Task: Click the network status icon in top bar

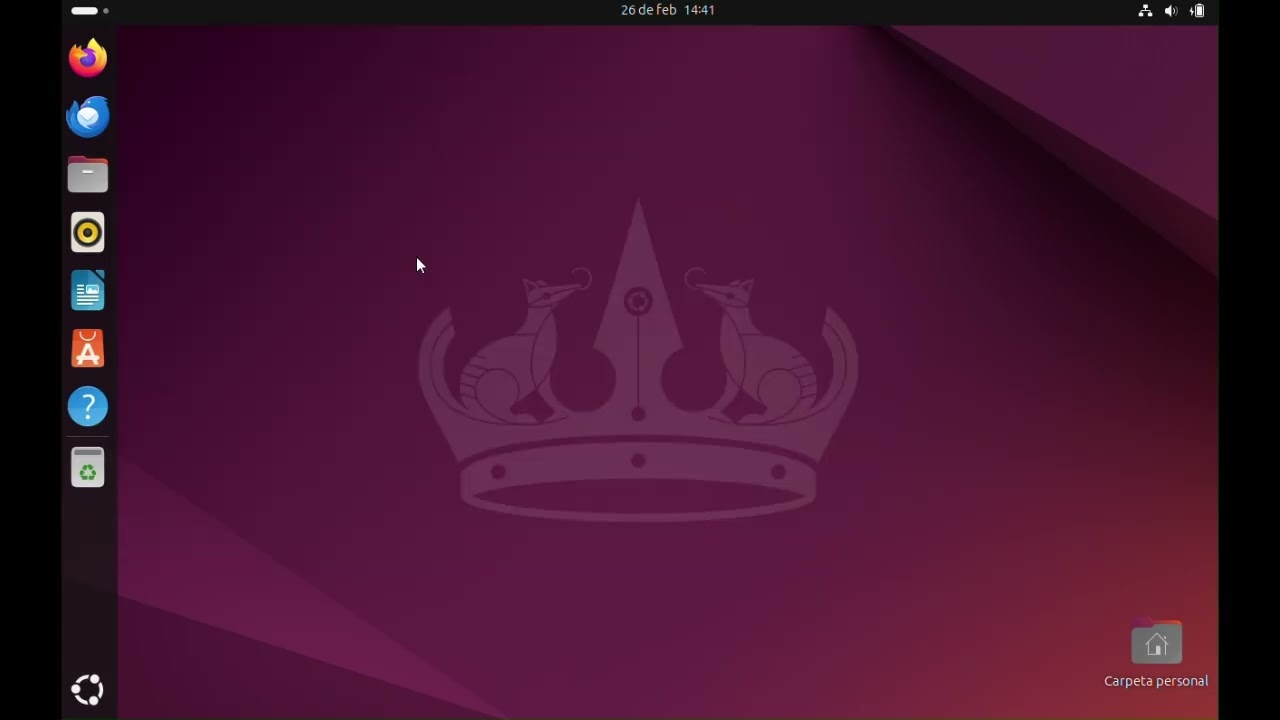Action: coord(1145,10)
